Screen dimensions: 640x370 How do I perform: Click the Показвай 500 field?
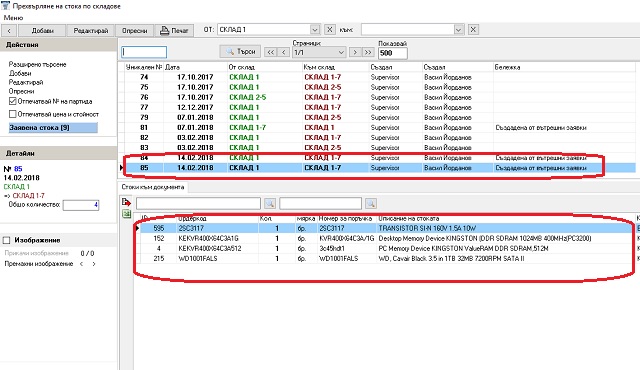pos(392,53)
